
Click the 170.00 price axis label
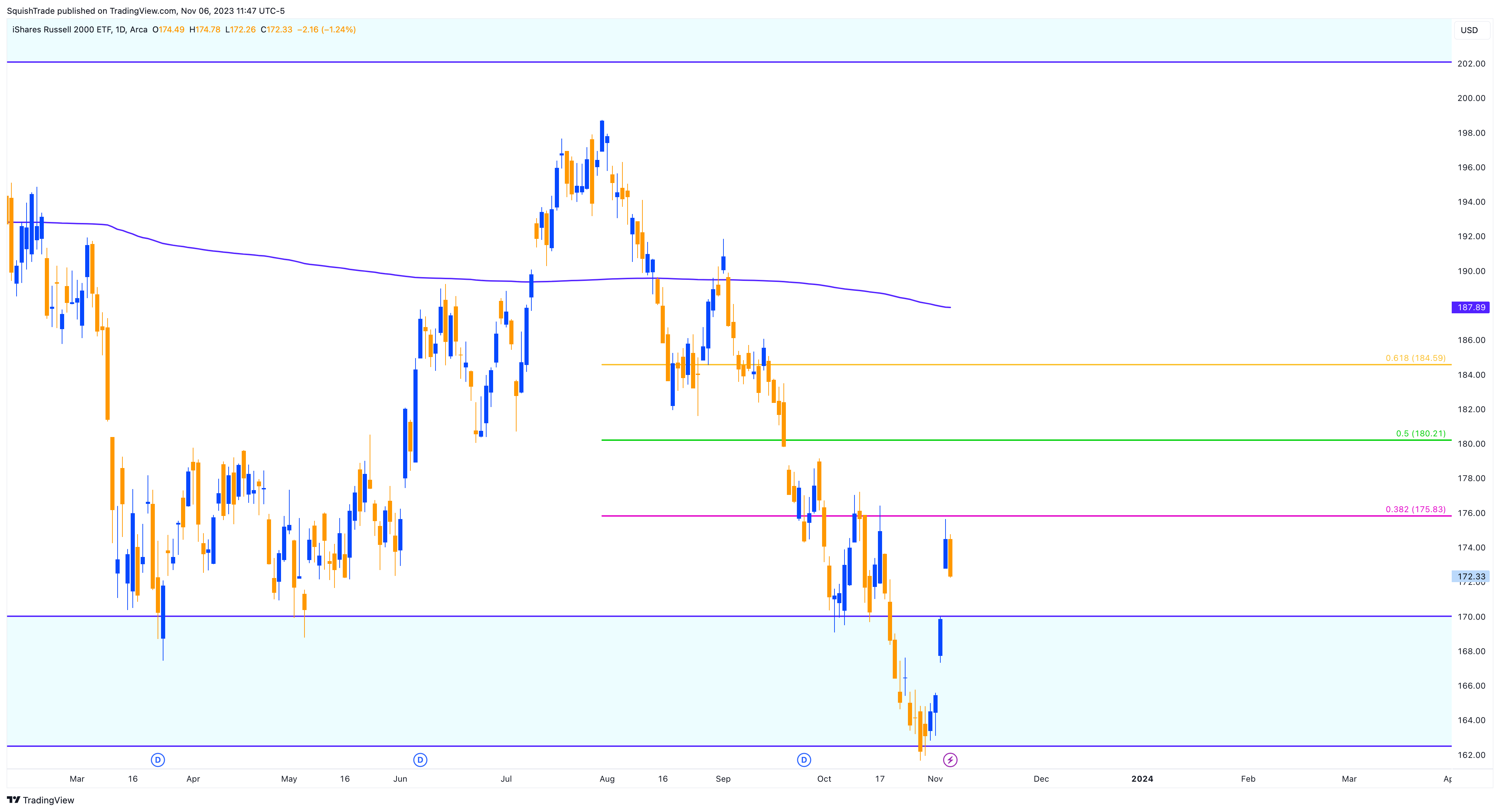1471,617
